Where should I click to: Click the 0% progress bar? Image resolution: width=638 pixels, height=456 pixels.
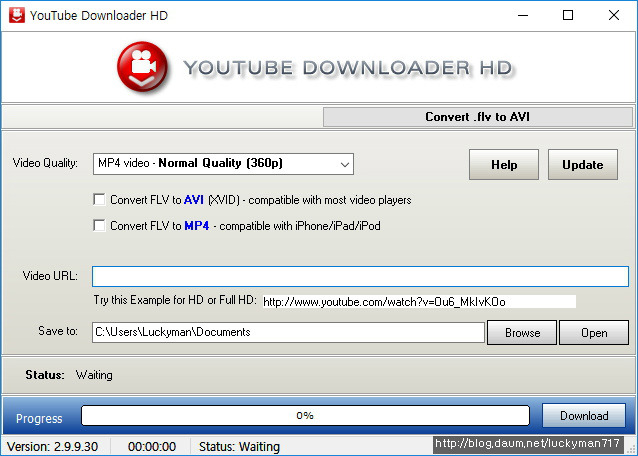point(305,415)
